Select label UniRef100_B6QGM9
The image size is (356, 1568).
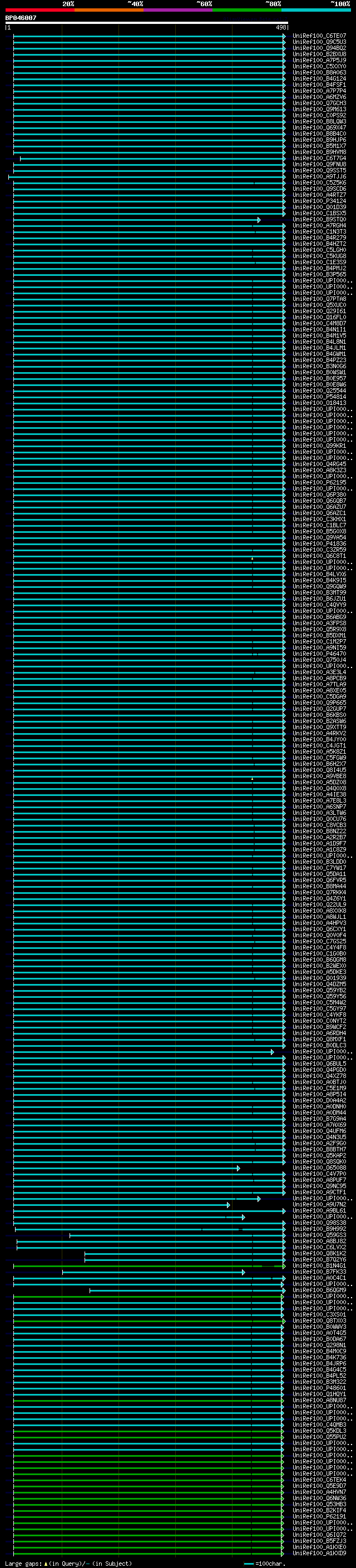click(319, 1290)
